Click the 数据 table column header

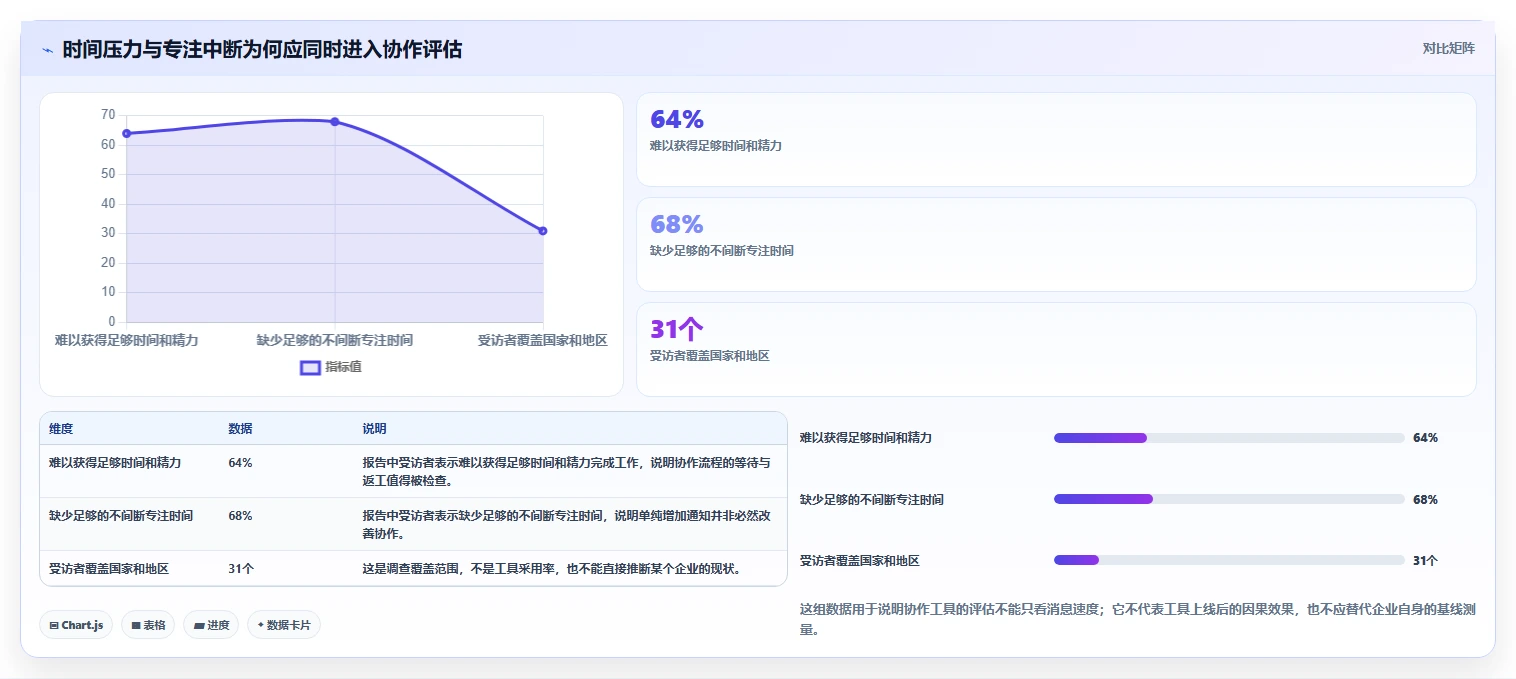240,429
